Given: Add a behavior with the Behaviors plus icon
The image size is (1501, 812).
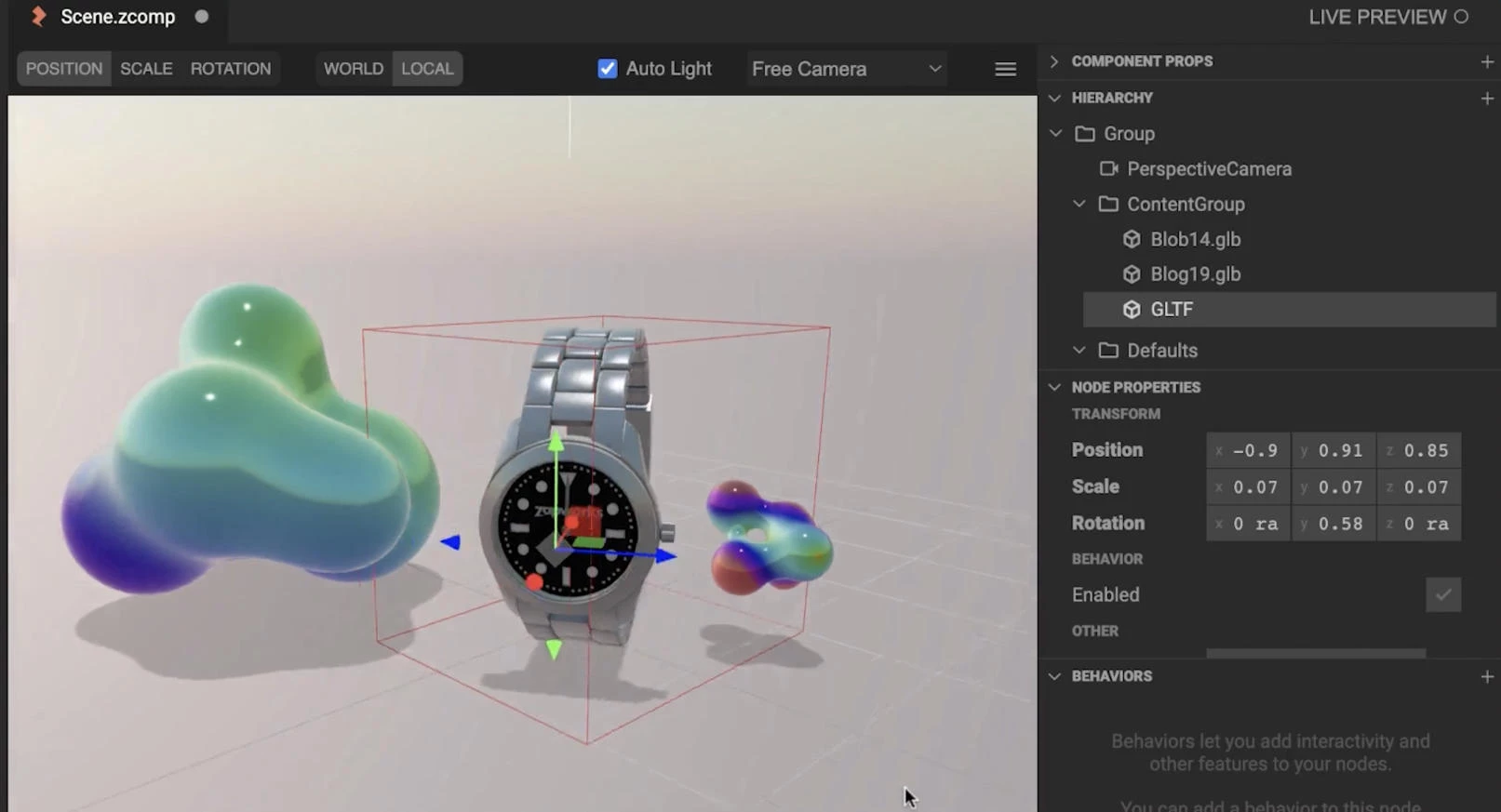Looking at the screenshot, I should pos(1486,676).
